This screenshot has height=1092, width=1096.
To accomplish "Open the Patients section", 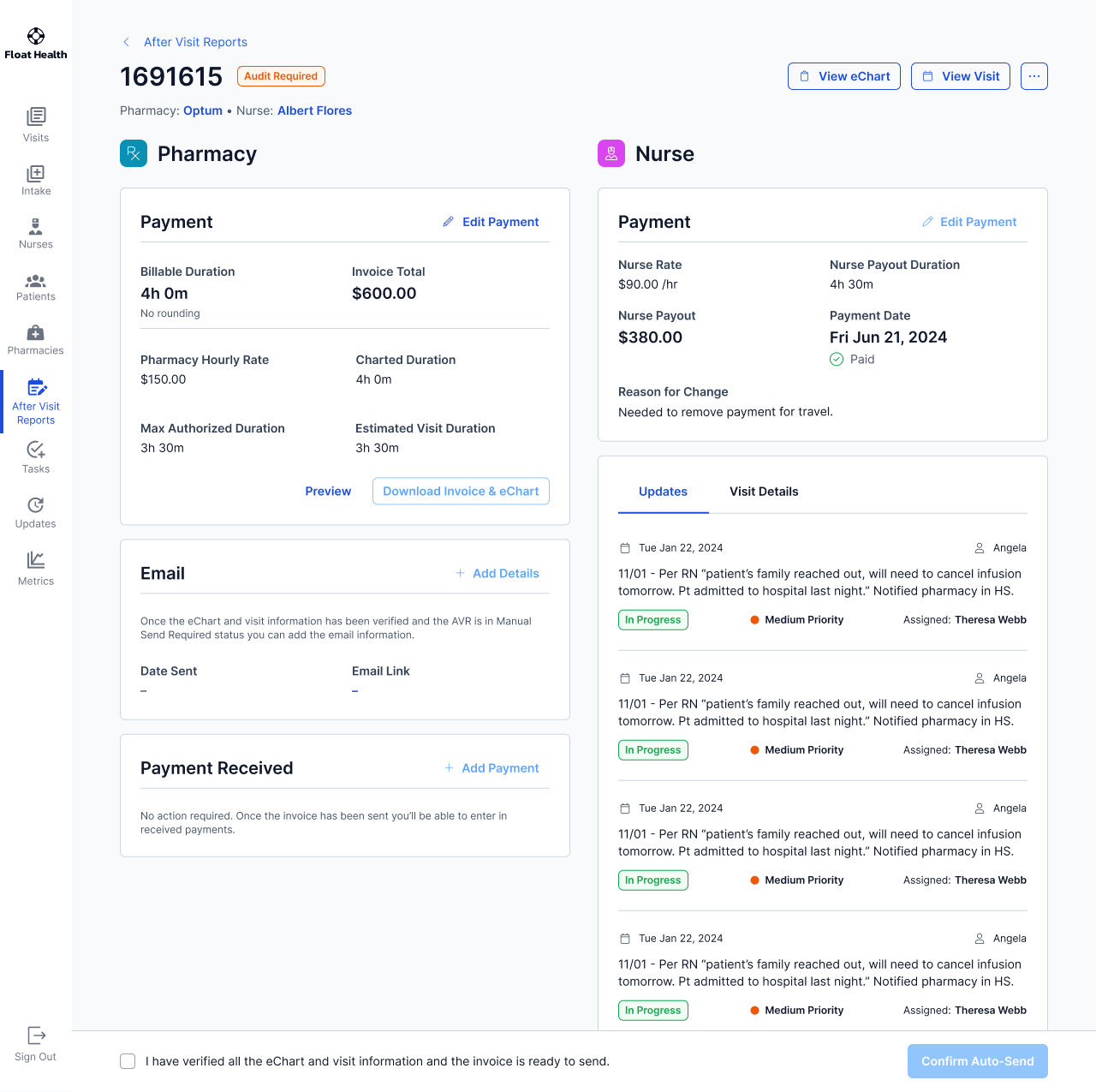I will 35,287.
